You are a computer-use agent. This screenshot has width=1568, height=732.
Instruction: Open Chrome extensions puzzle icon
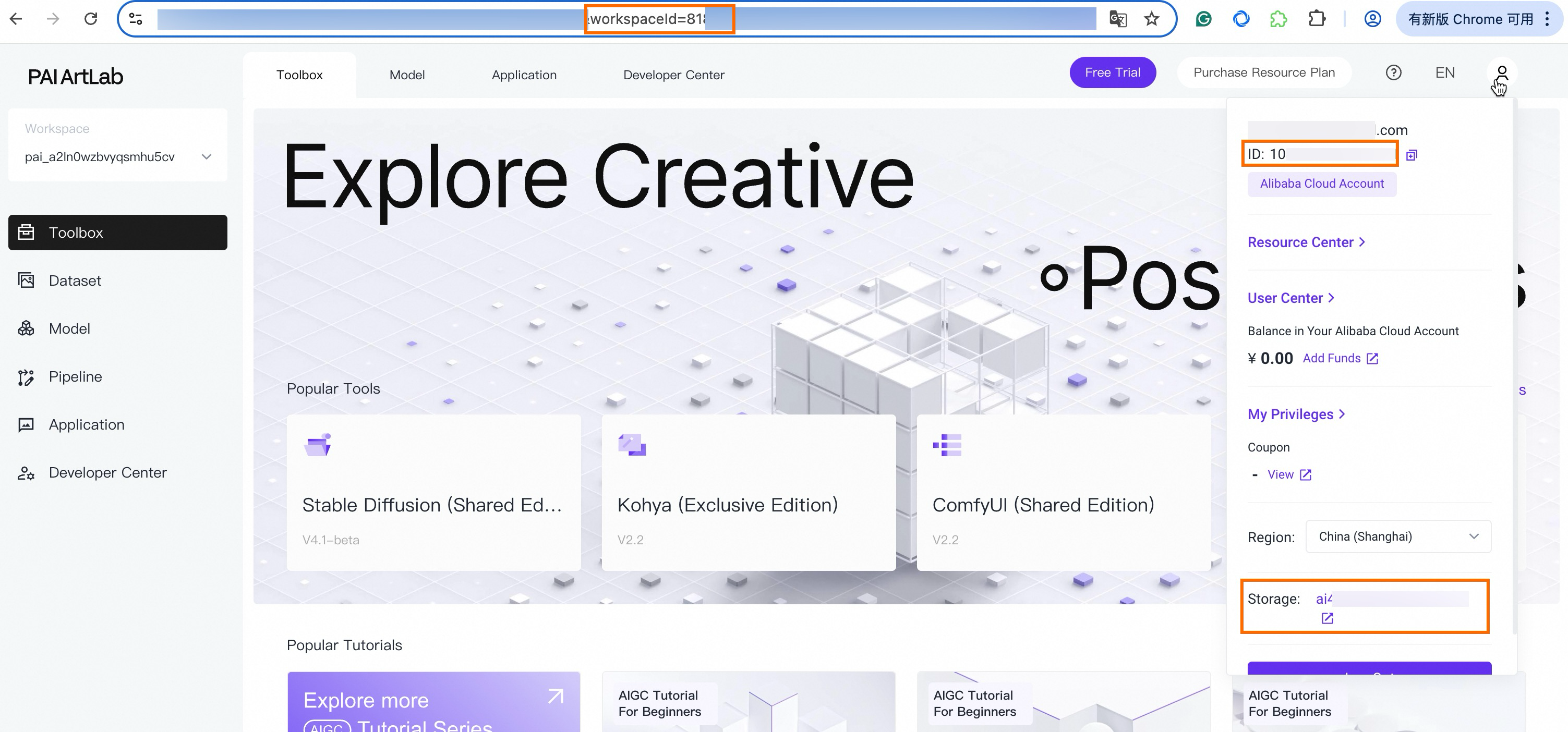point(1317,19)
